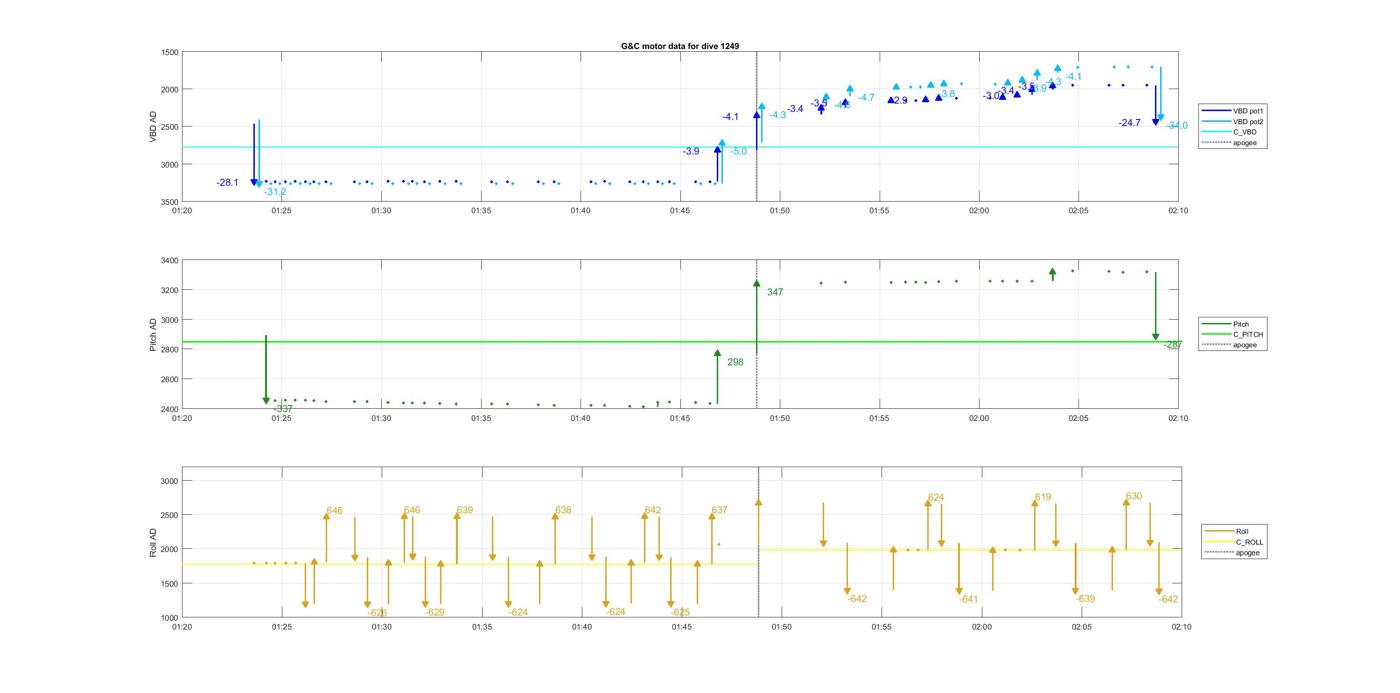
Task: Click the "-641" roll data label
Action: click(x=968, y=599)
